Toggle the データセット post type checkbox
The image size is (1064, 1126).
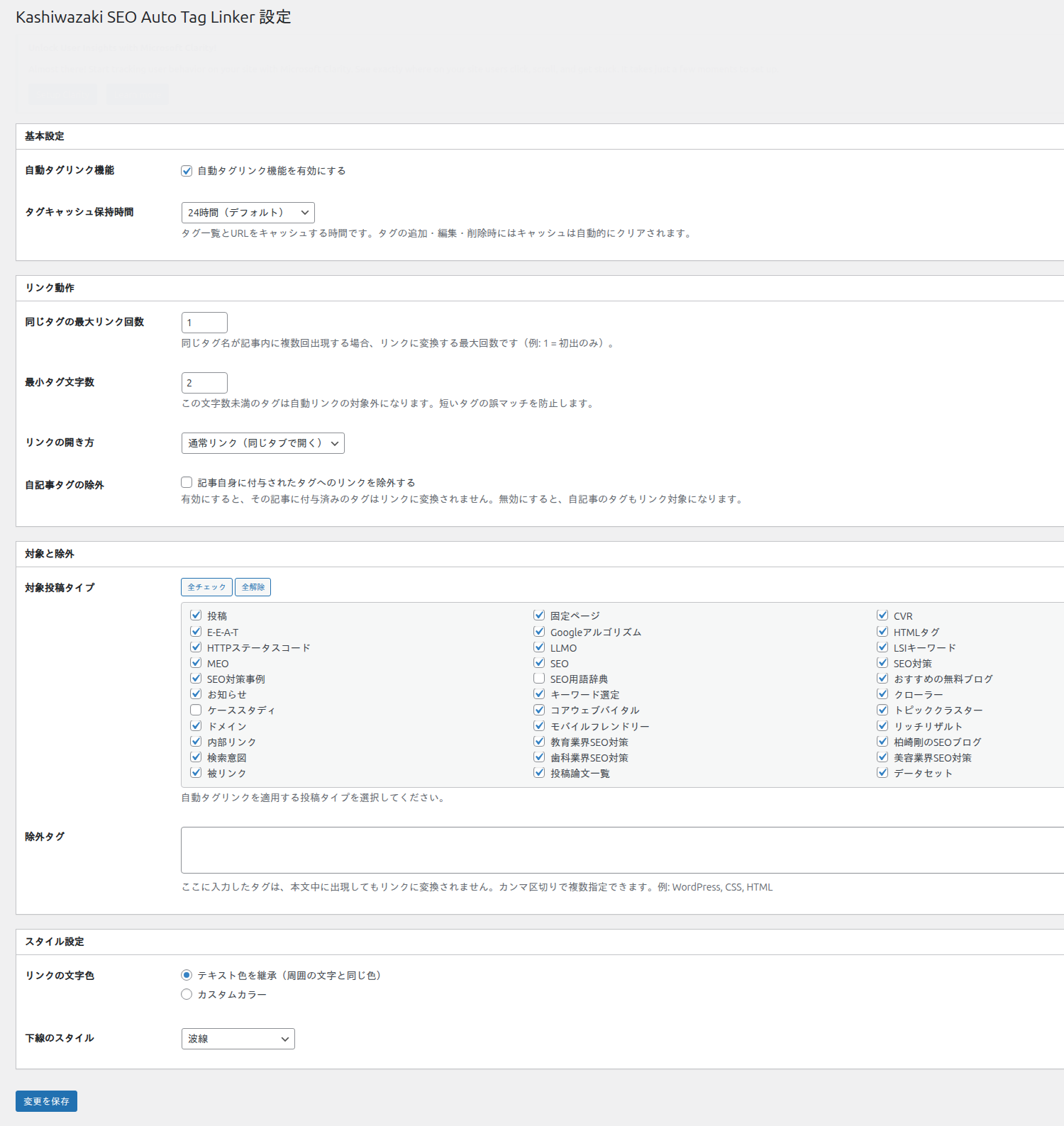882,773
